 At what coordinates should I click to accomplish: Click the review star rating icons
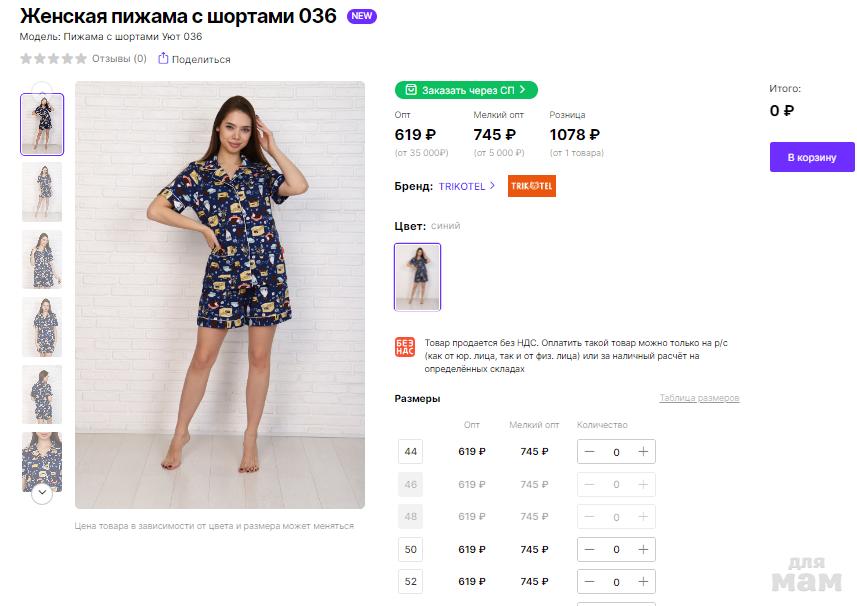point(53,59)
